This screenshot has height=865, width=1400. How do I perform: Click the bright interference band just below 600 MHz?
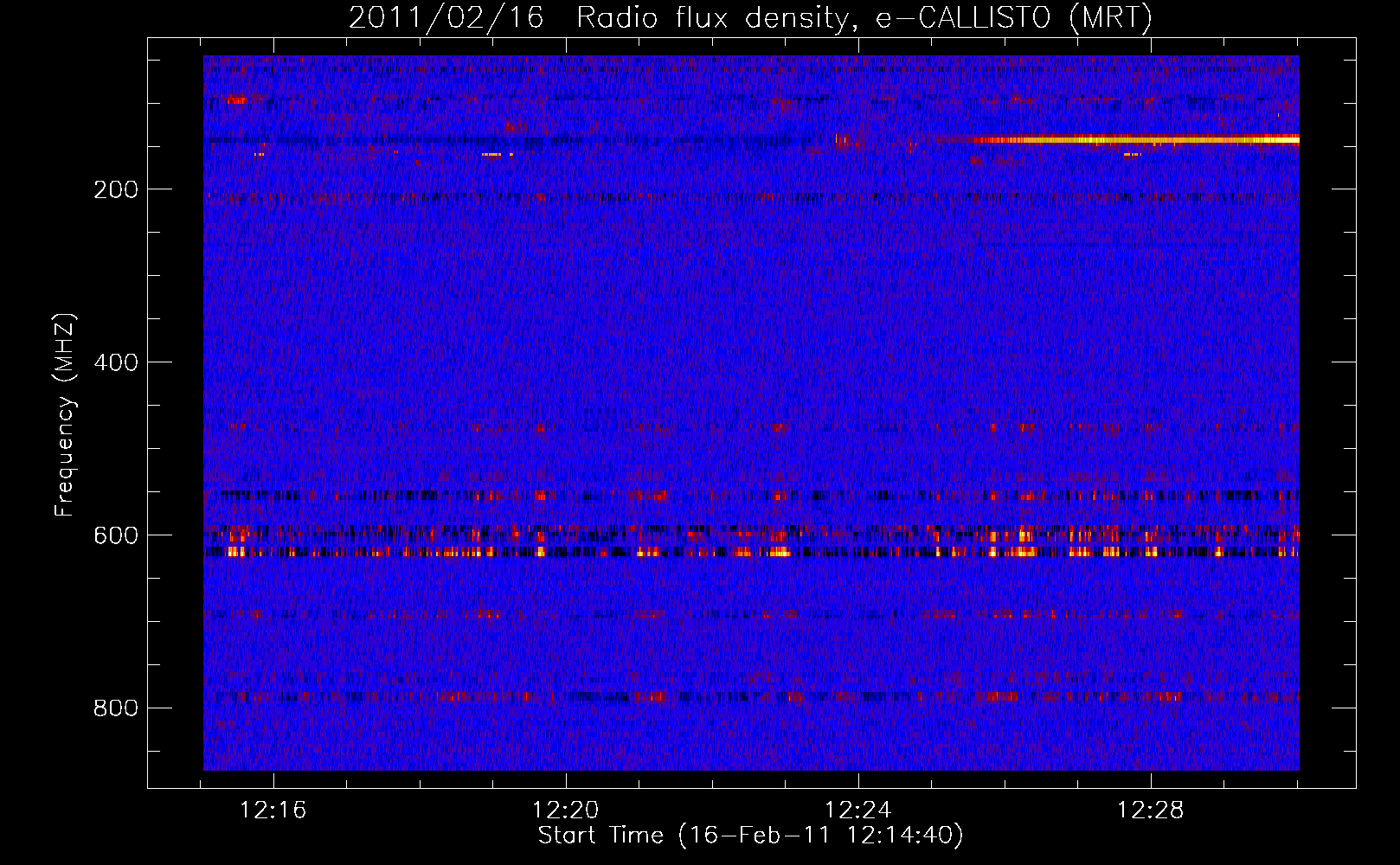click(x=751, y=551)
